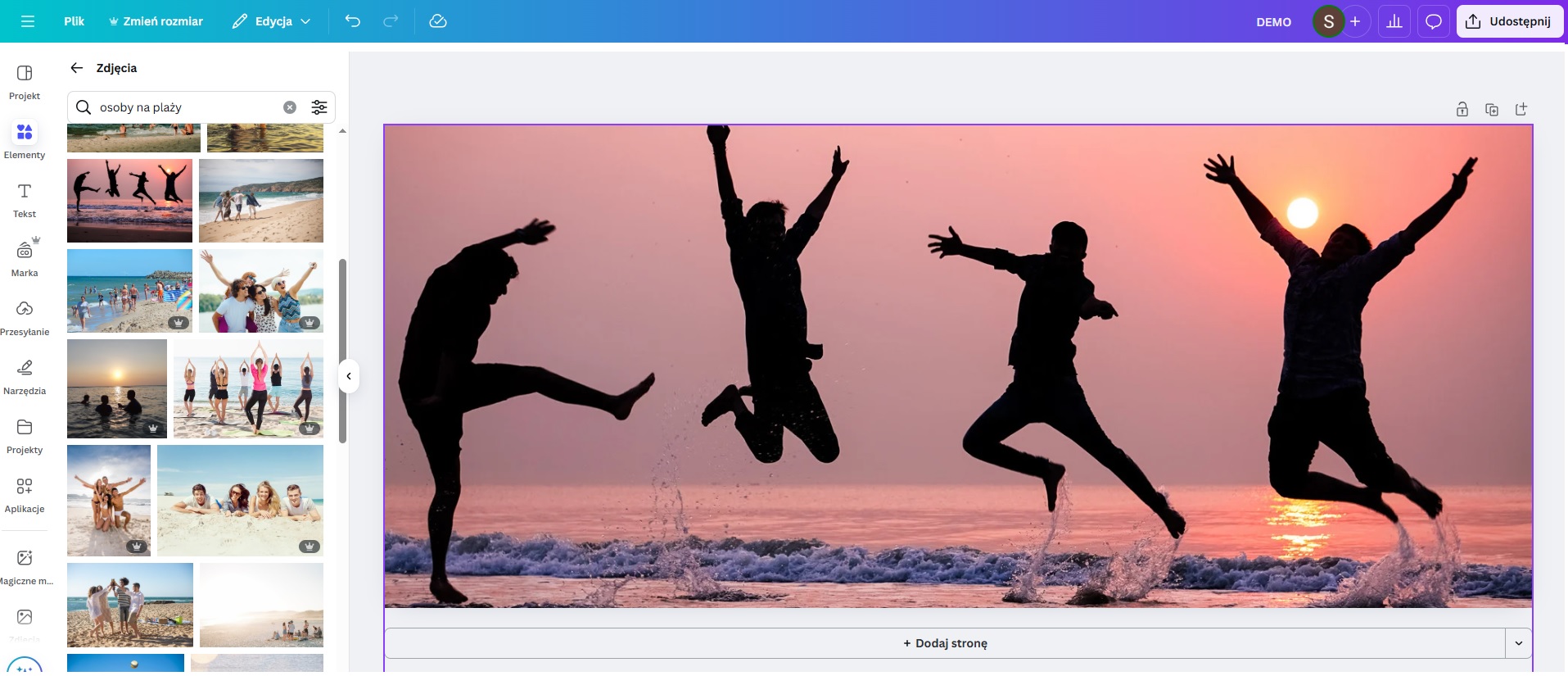This screenshot has height=676, width=1568.
Task: Collapse the side panel with the arrow handle
Action: tap(349, 376)
